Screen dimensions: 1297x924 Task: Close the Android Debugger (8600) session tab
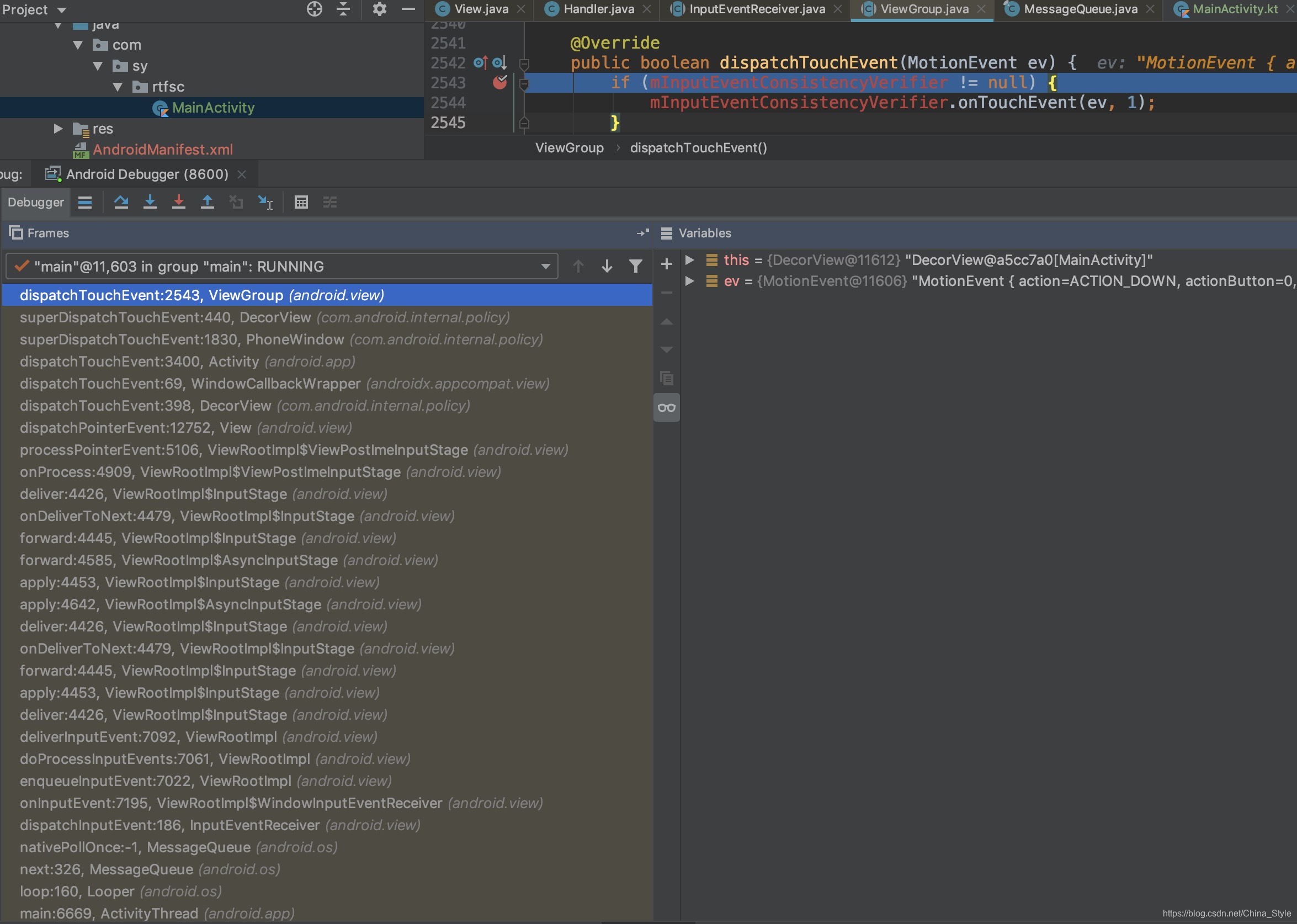coord(242,174)
